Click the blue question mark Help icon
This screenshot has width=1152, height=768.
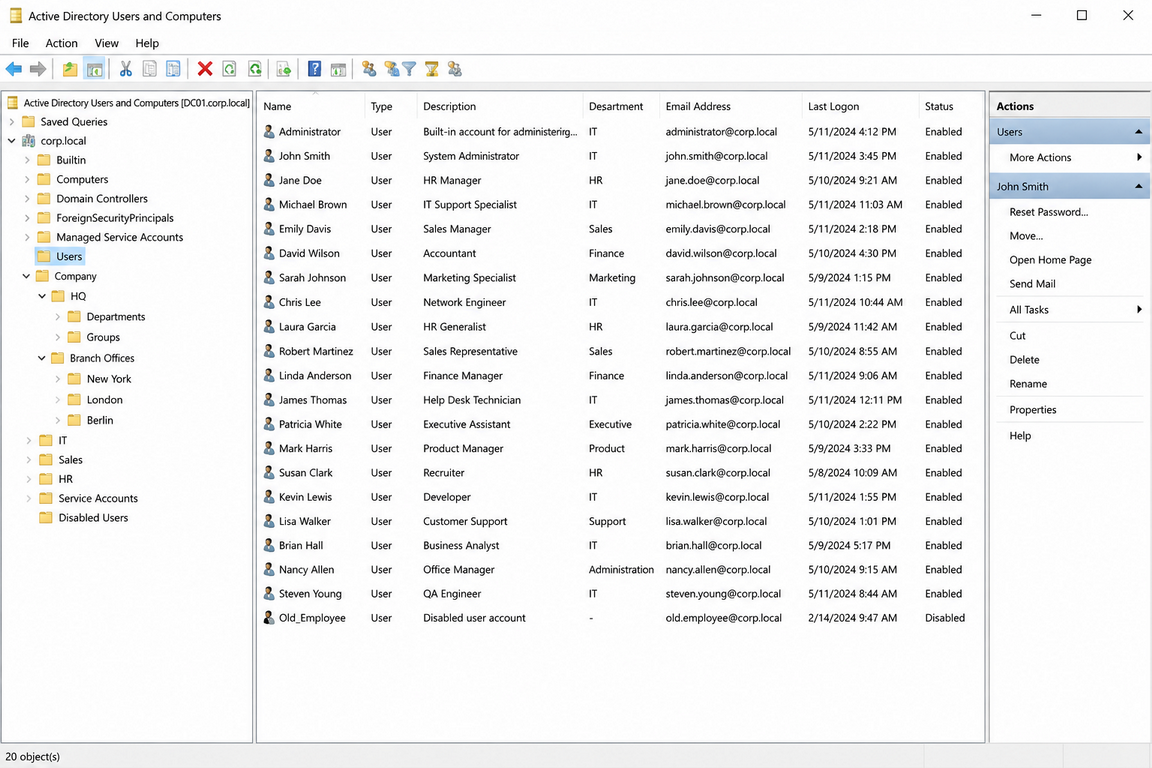tap(314, 69)
